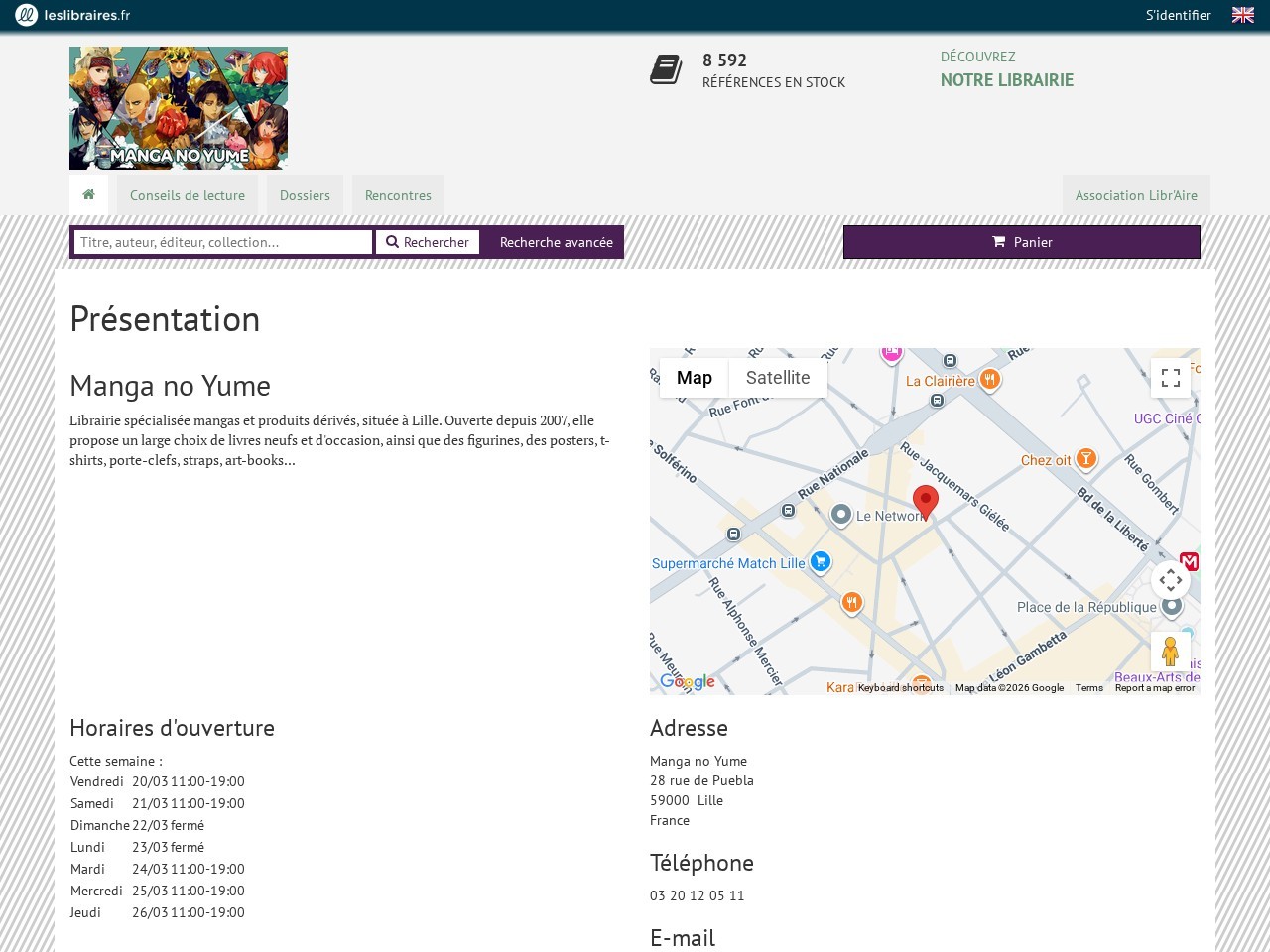
Task: Click the home icon tab
Action: (88, 194)
